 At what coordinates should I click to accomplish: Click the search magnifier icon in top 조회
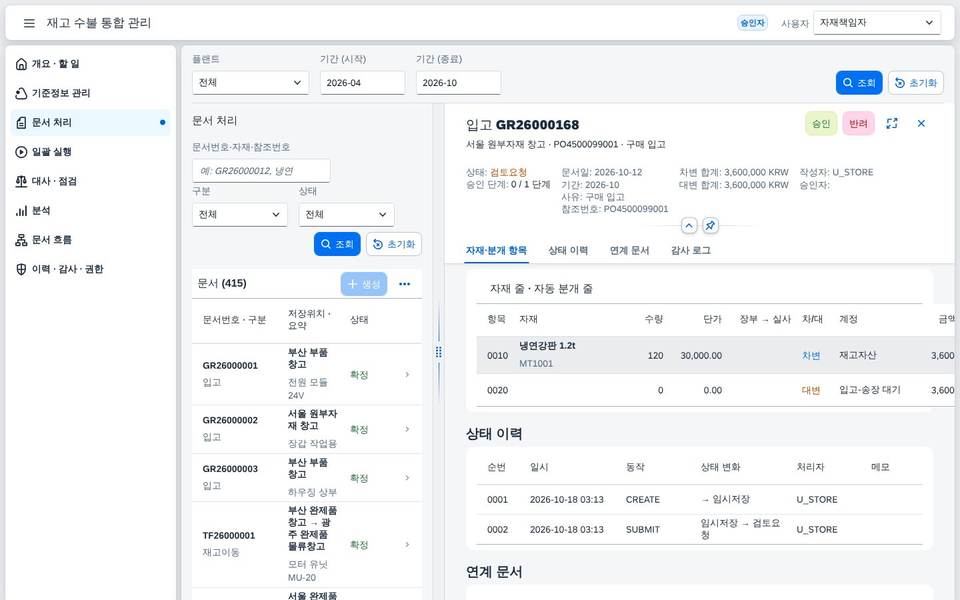pos(848,83)
